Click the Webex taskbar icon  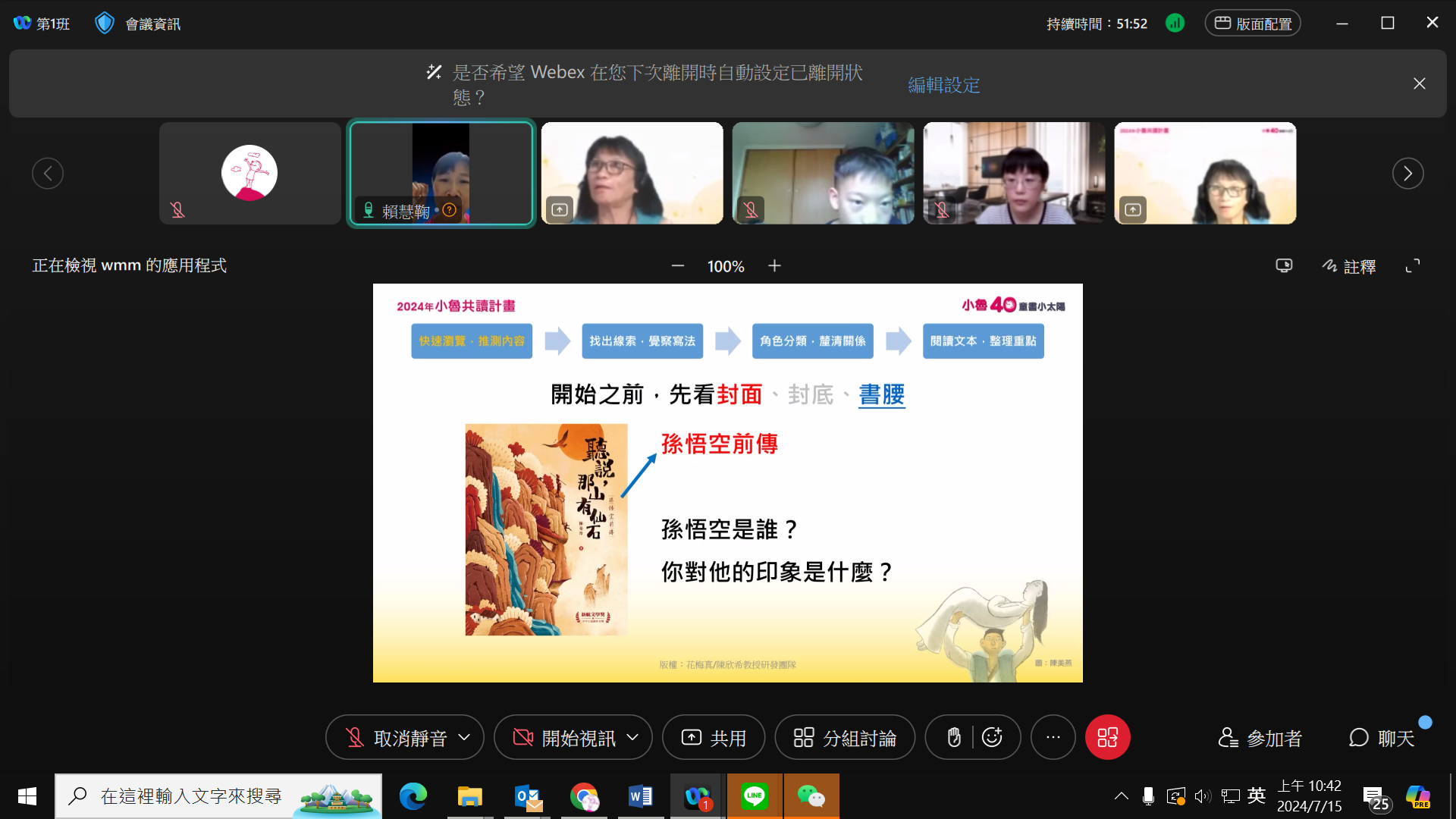click(698, 796)
